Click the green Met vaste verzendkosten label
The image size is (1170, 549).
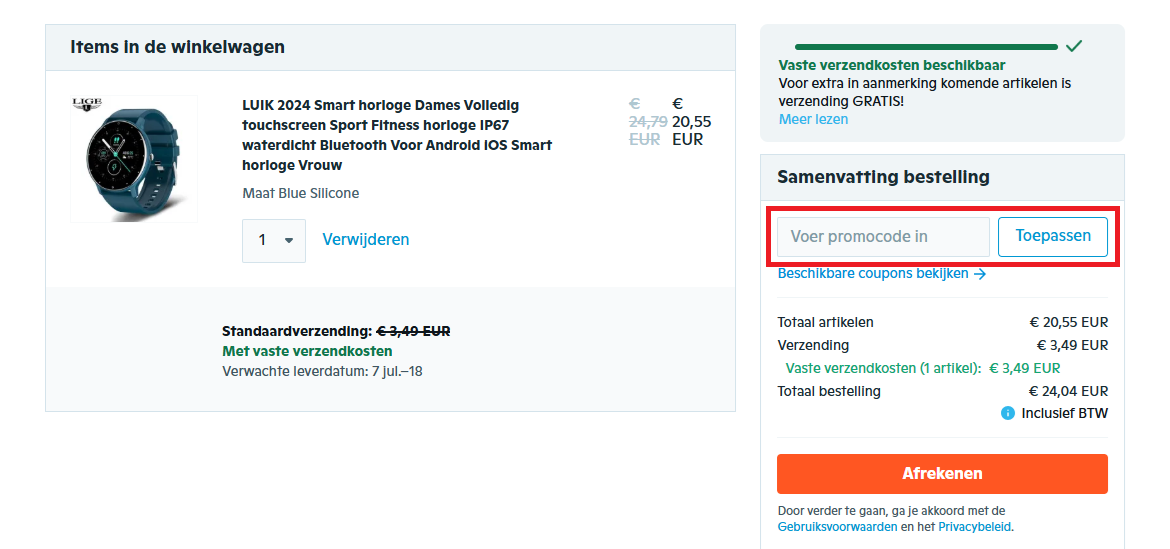[307, 351]
